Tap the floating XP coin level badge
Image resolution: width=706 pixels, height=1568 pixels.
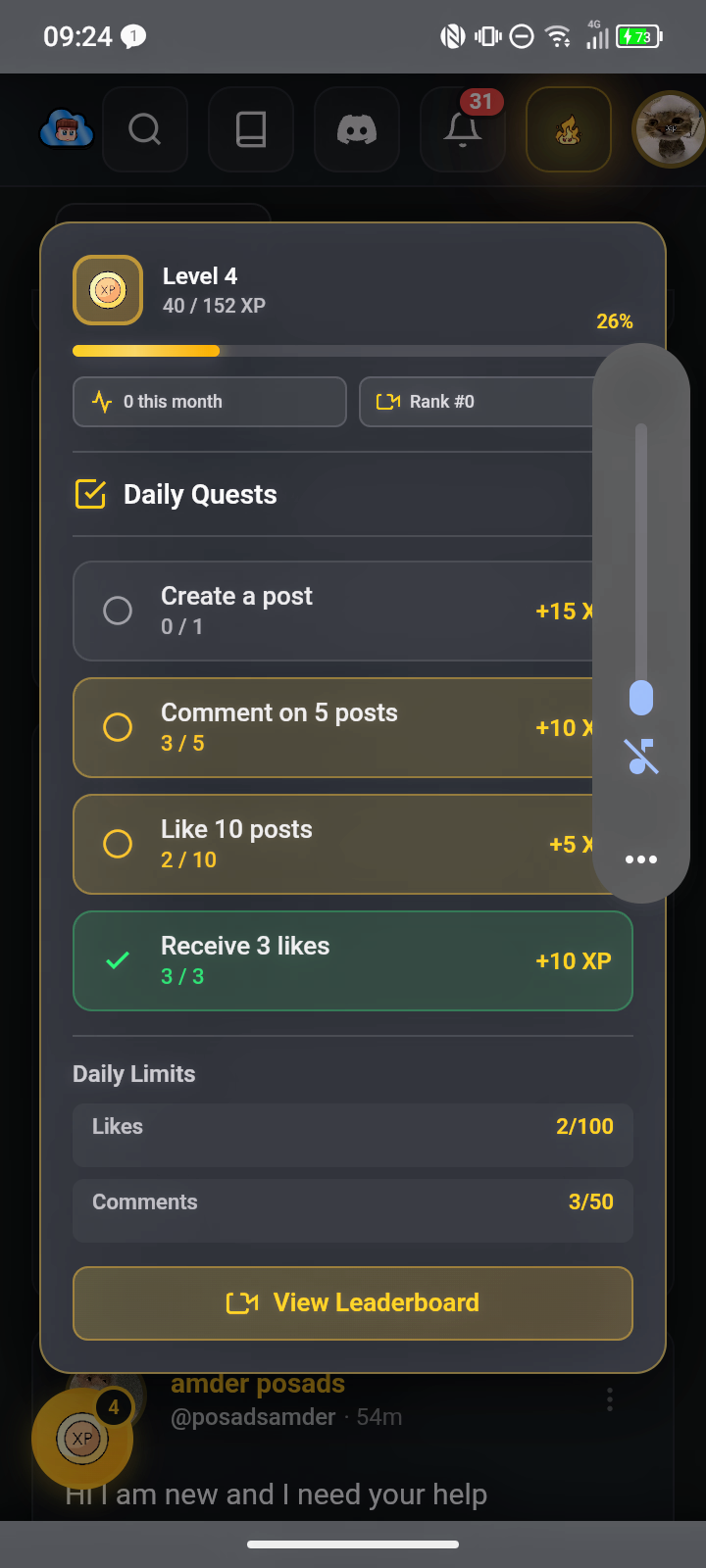click(82, 1438)
